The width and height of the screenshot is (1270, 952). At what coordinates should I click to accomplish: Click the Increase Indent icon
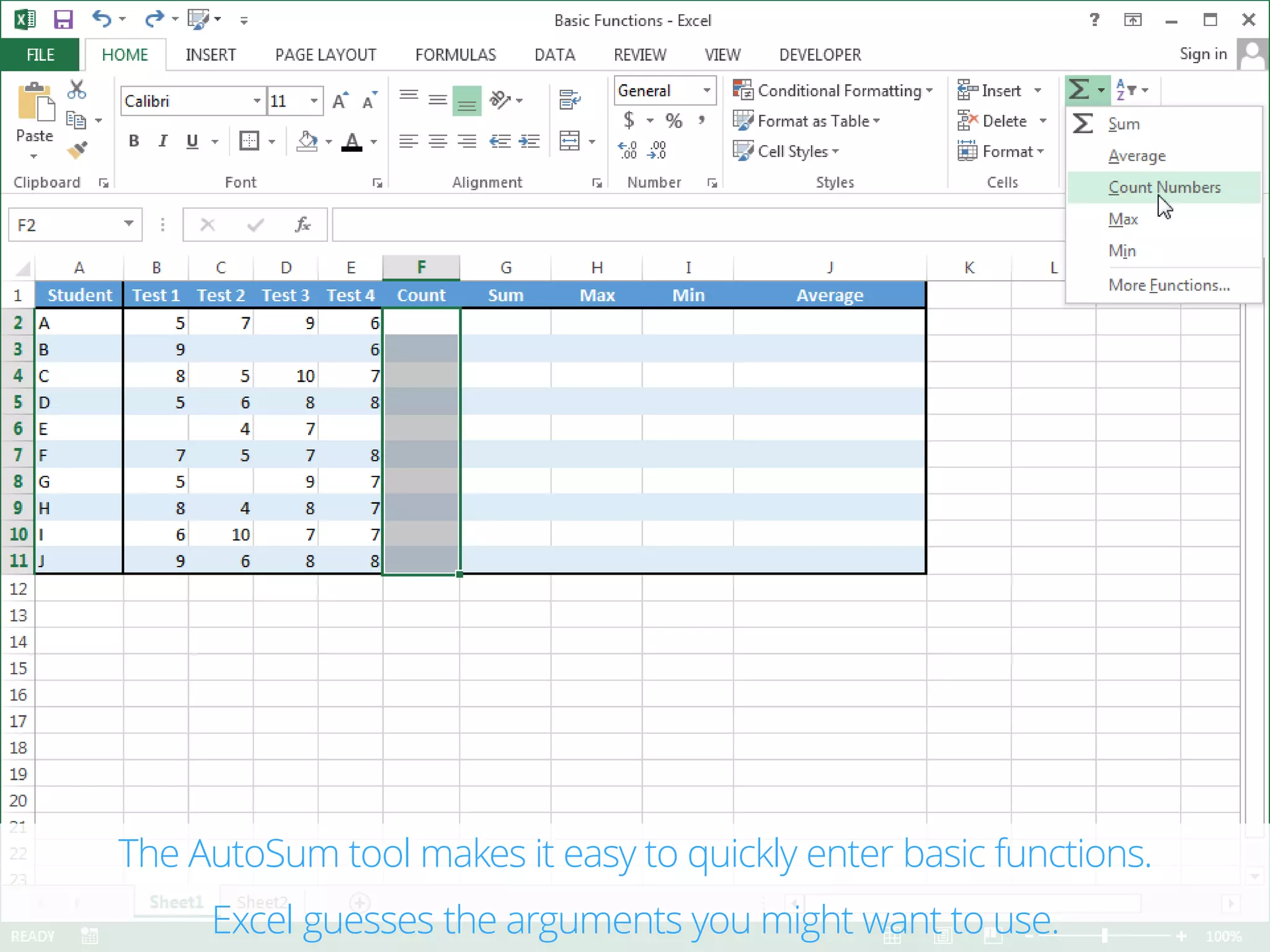tap(529, 141)
